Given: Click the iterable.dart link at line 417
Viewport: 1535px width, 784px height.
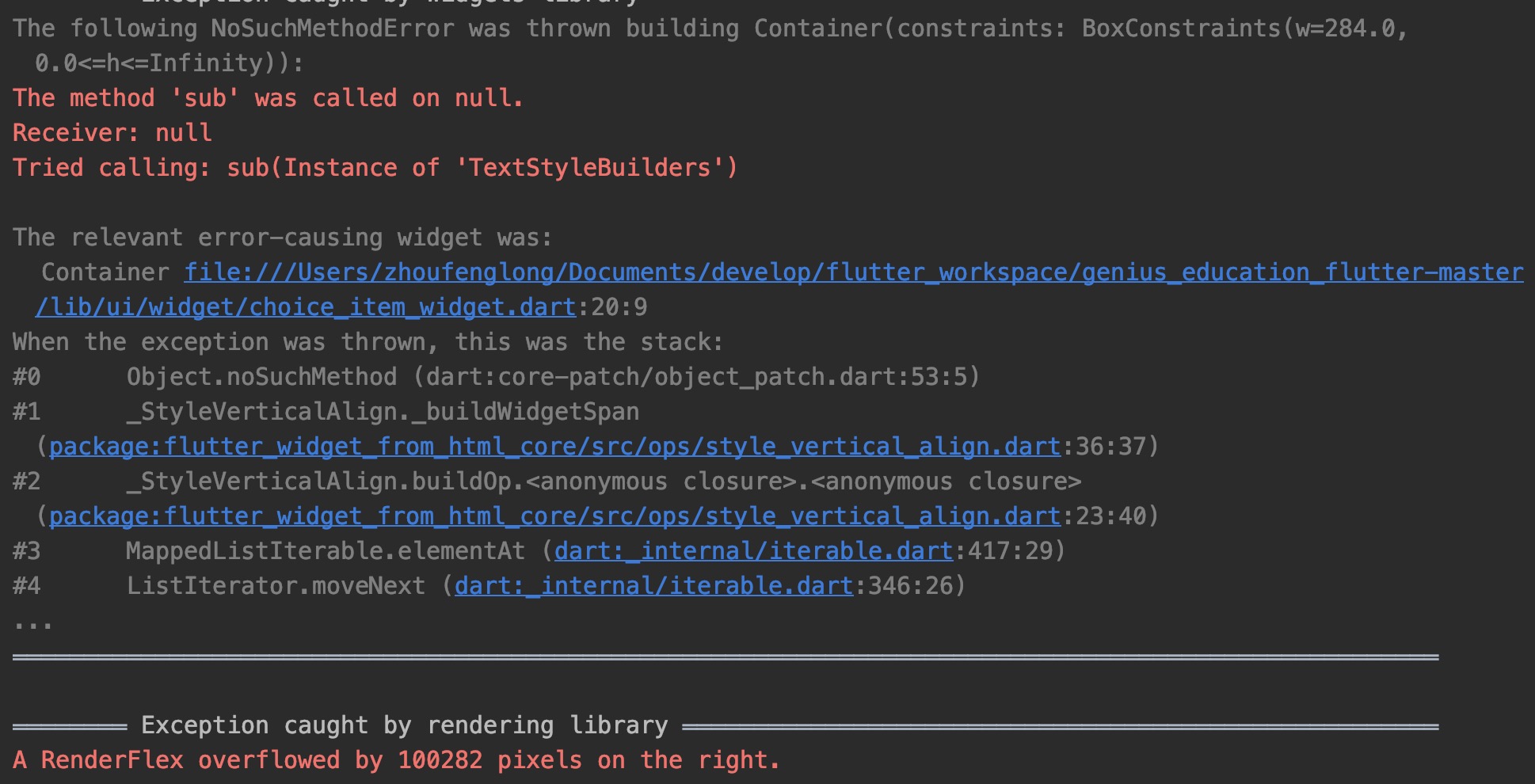Looking at the screenshot, I should tap(751, 550).
